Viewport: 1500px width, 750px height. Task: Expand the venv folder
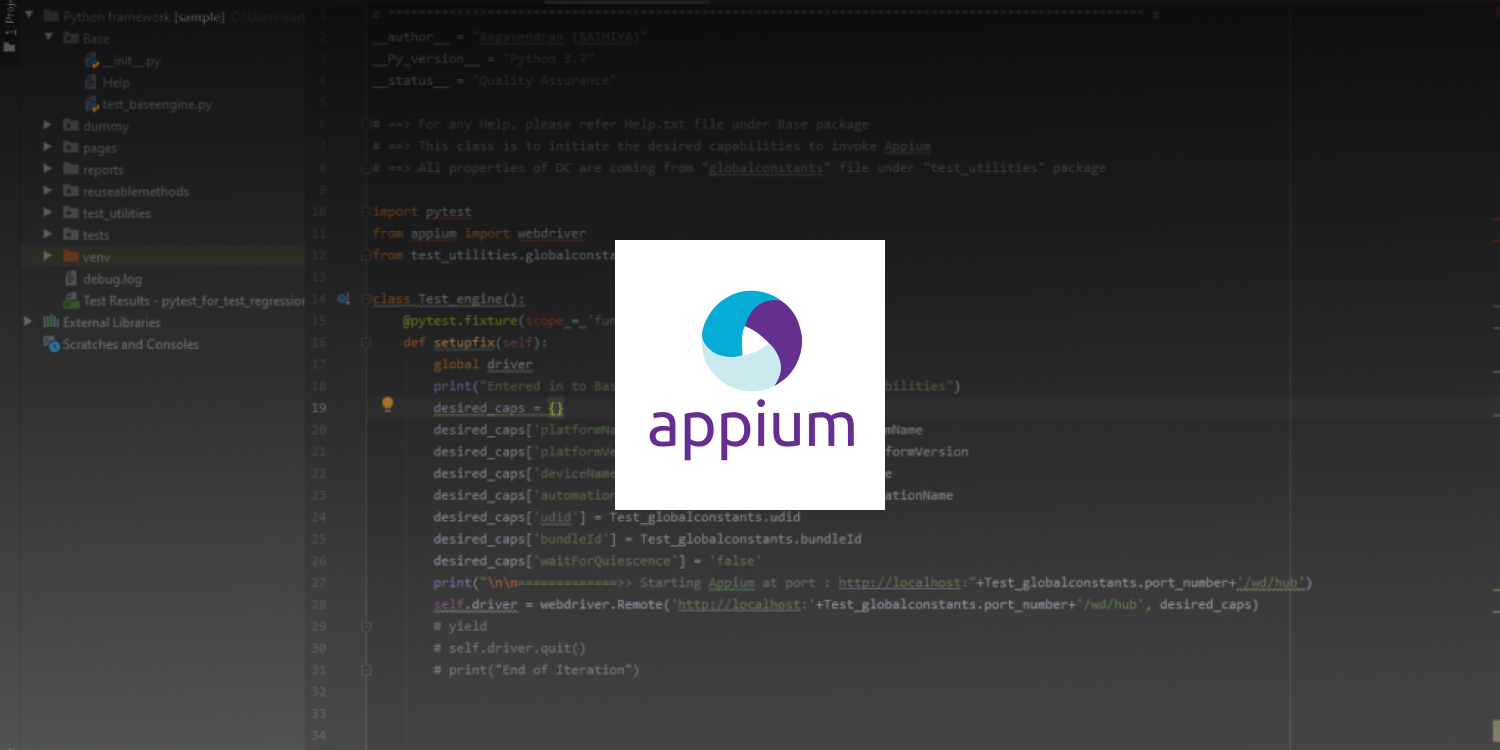tap(48, 257)
